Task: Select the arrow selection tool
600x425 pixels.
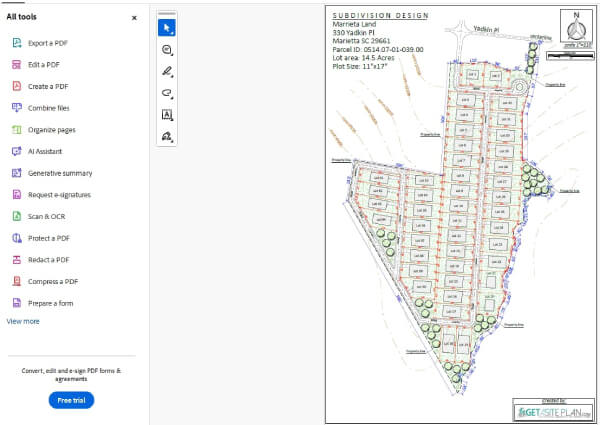Action: (167, 28)
